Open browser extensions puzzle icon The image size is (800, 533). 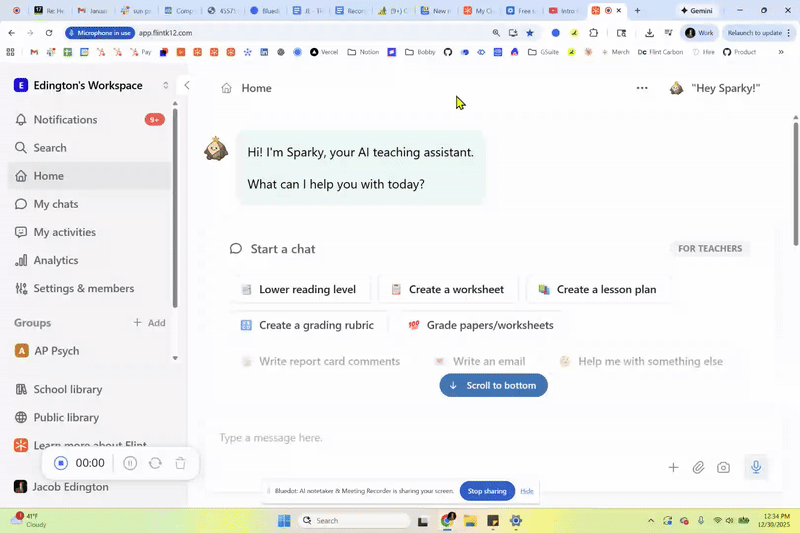tap(593, 33)
